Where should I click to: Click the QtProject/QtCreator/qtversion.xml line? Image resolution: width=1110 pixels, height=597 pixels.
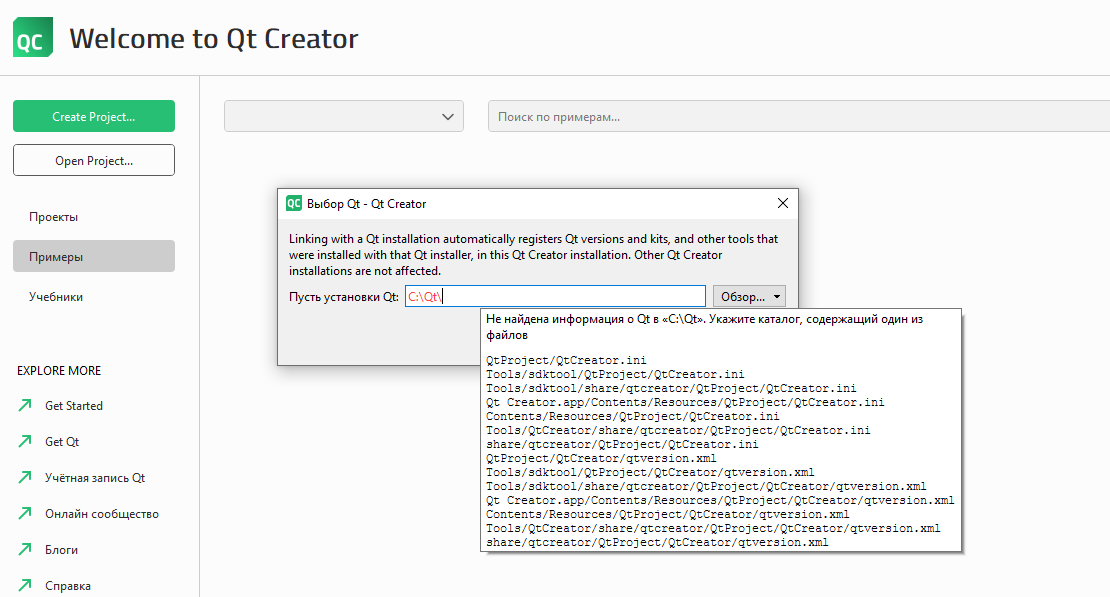coord(601,458)
